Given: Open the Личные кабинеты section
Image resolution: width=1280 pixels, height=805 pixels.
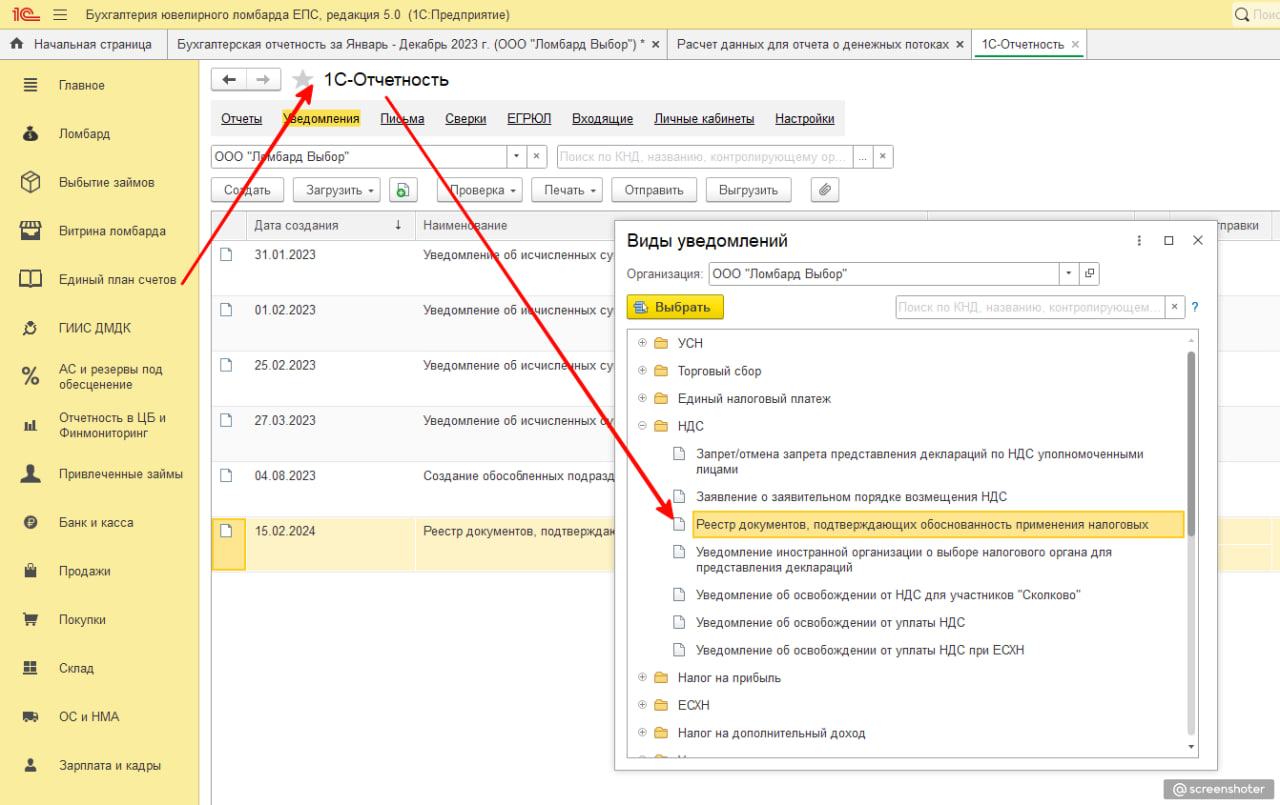Looking at the screenshot, I should [x=704, y=118].
